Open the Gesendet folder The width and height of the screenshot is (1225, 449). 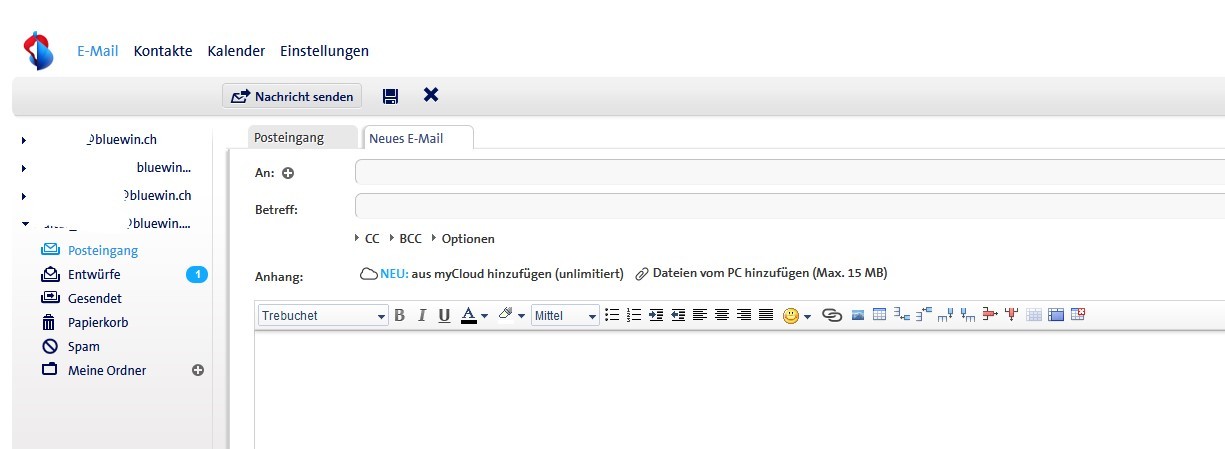(95, 299)
